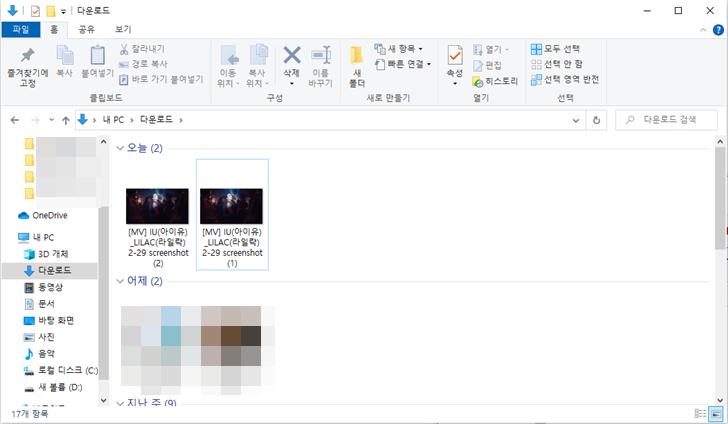This screenshot has width=728, height=424.
Task: Pin to Quick Access (즐겨찾기에 고정)
Action: coord(27,67)
